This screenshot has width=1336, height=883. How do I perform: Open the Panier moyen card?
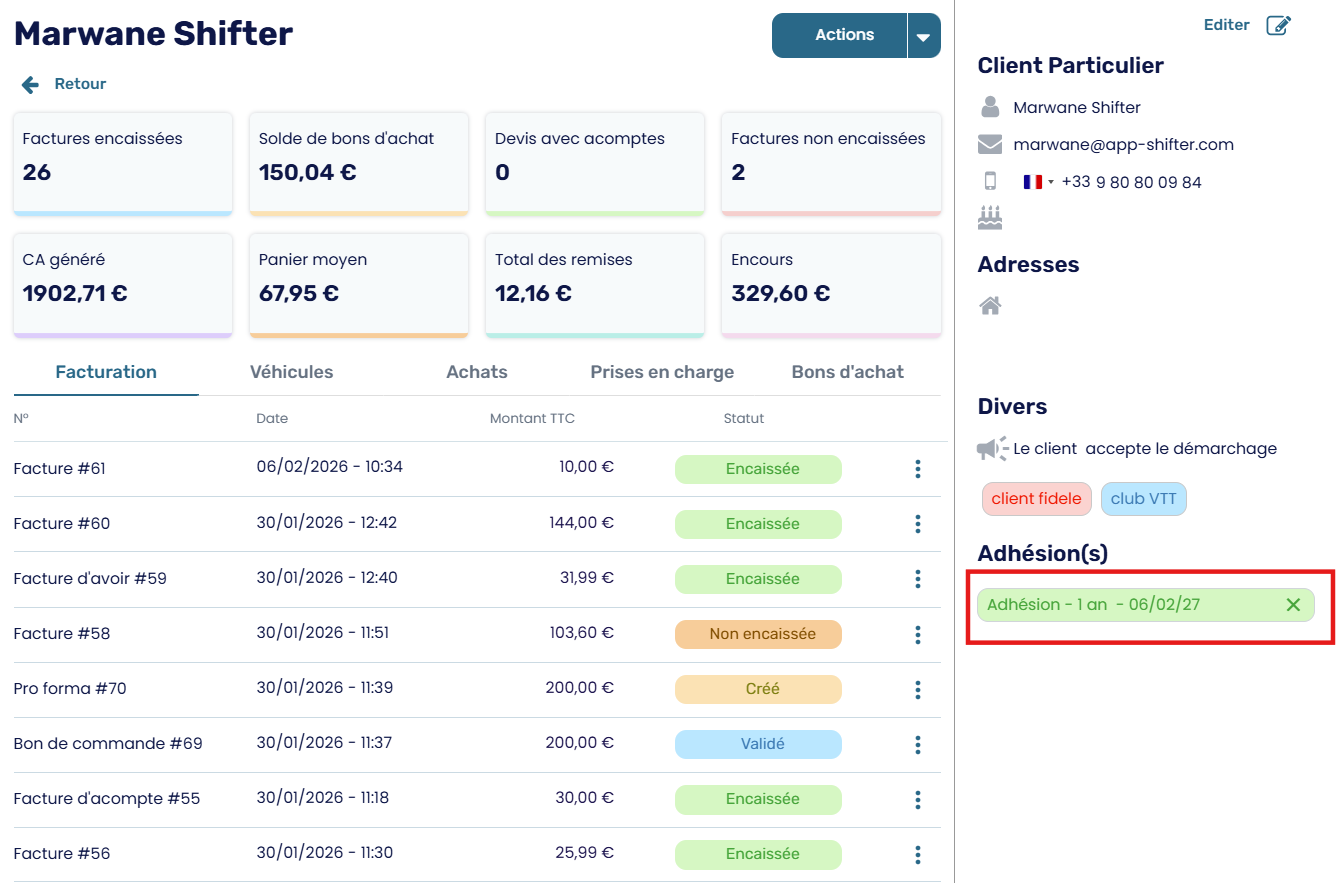pos(359,285)
